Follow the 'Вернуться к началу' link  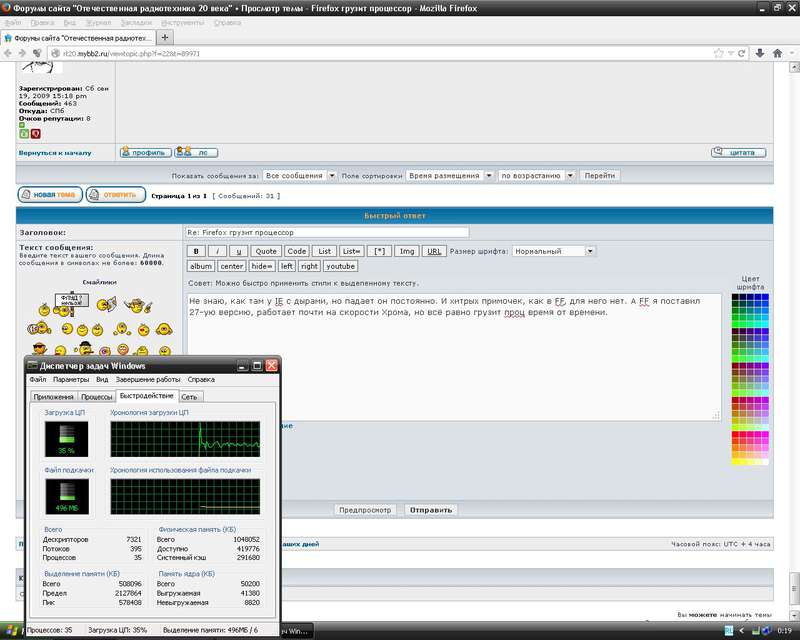pos(55,153)
